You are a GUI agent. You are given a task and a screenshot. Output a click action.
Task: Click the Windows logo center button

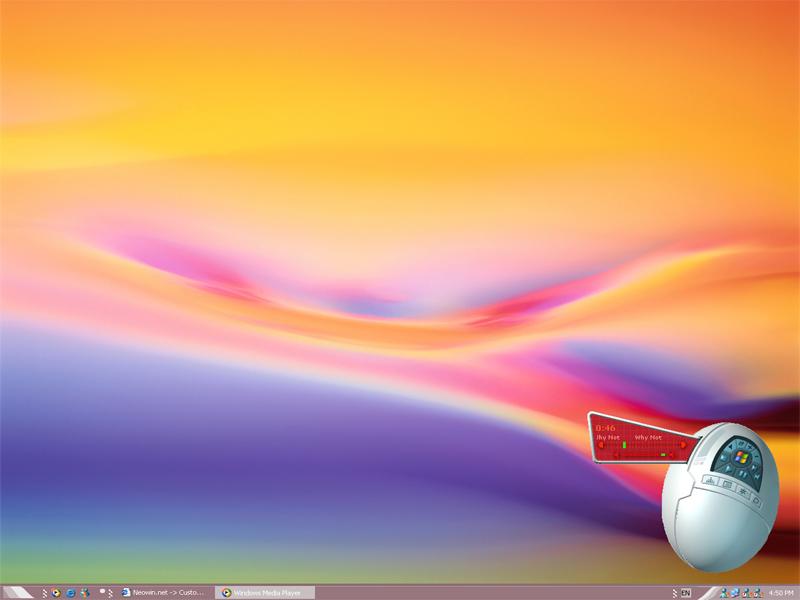pyautogui.click(x=742, y=458)
